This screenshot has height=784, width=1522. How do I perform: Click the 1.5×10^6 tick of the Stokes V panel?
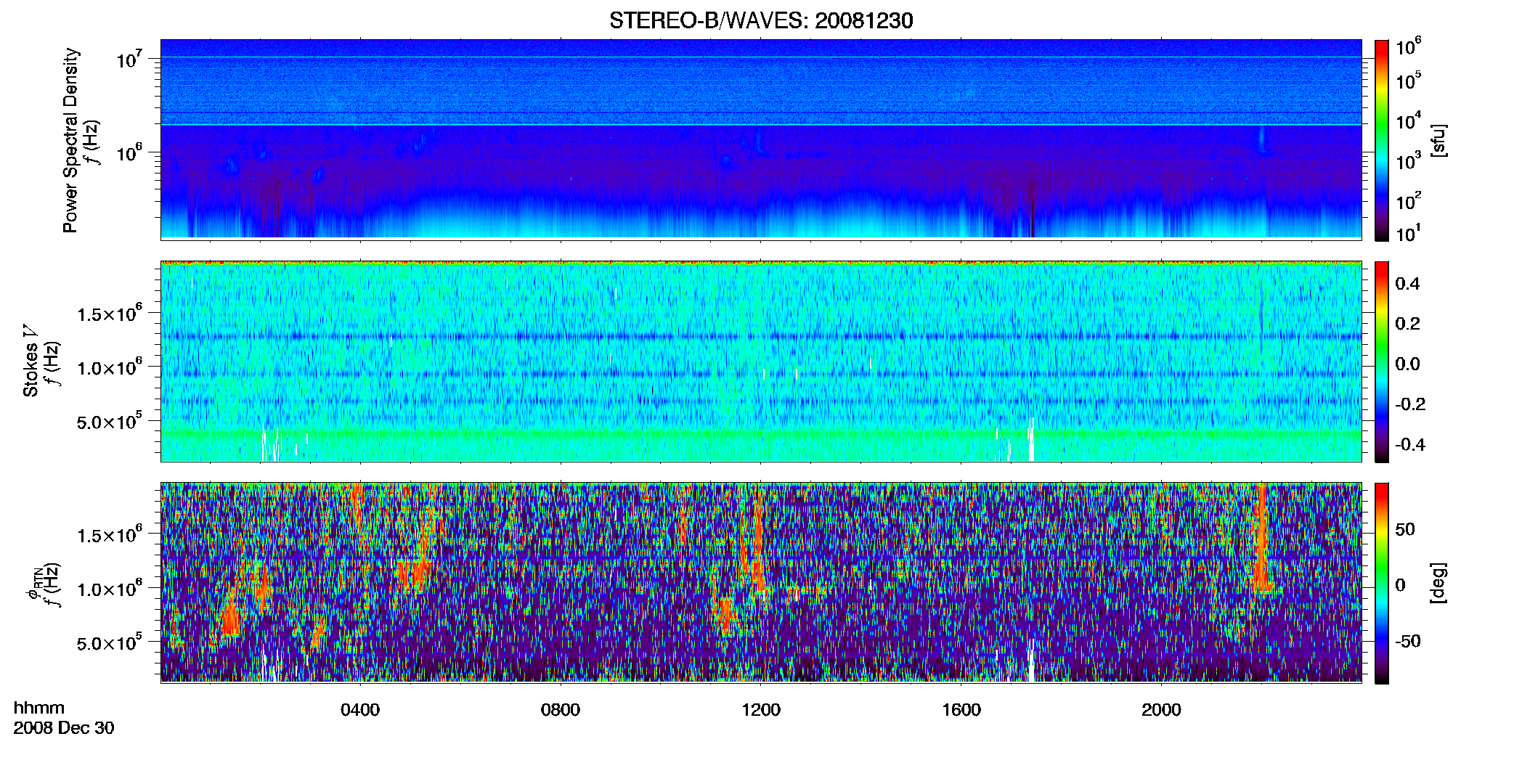coord(110,314)
